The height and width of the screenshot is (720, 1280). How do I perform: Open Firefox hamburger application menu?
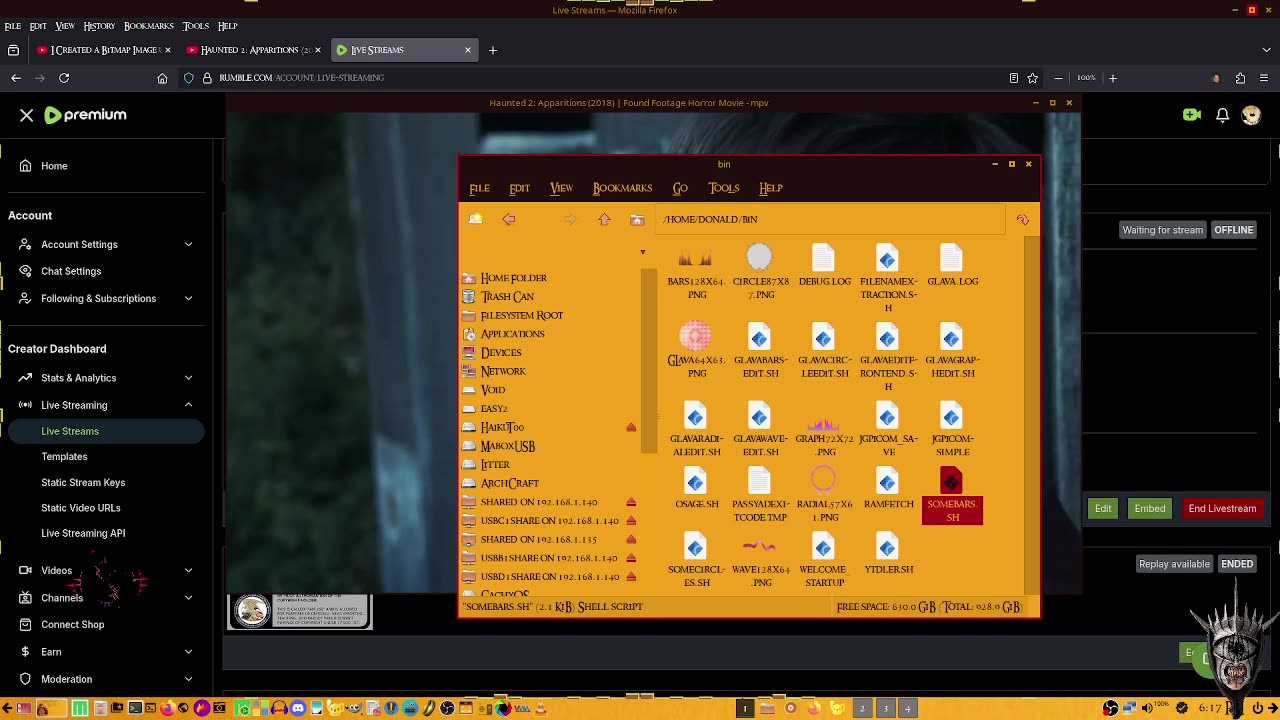click(1262, 78)
